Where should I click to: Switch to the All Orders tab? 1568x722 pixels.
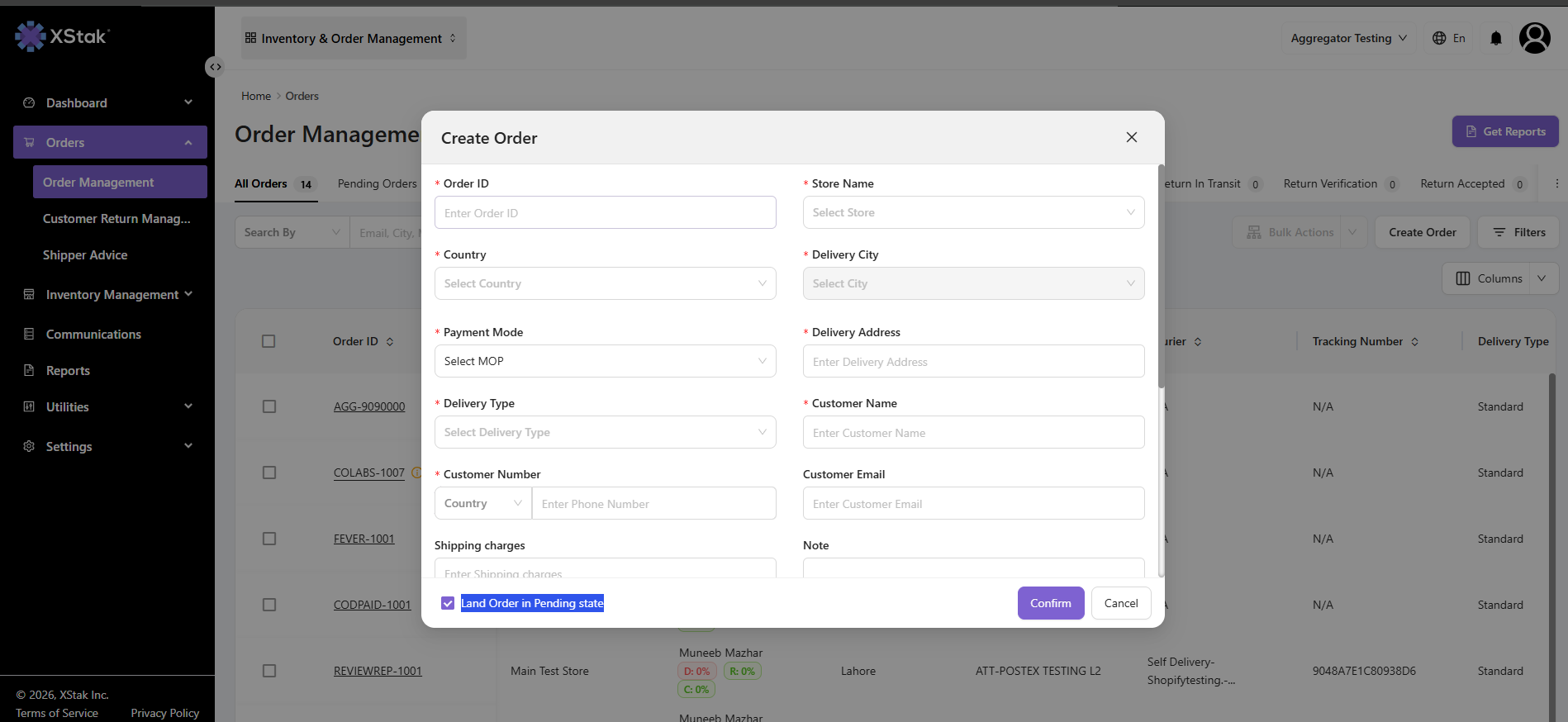(x=261, y=183)
